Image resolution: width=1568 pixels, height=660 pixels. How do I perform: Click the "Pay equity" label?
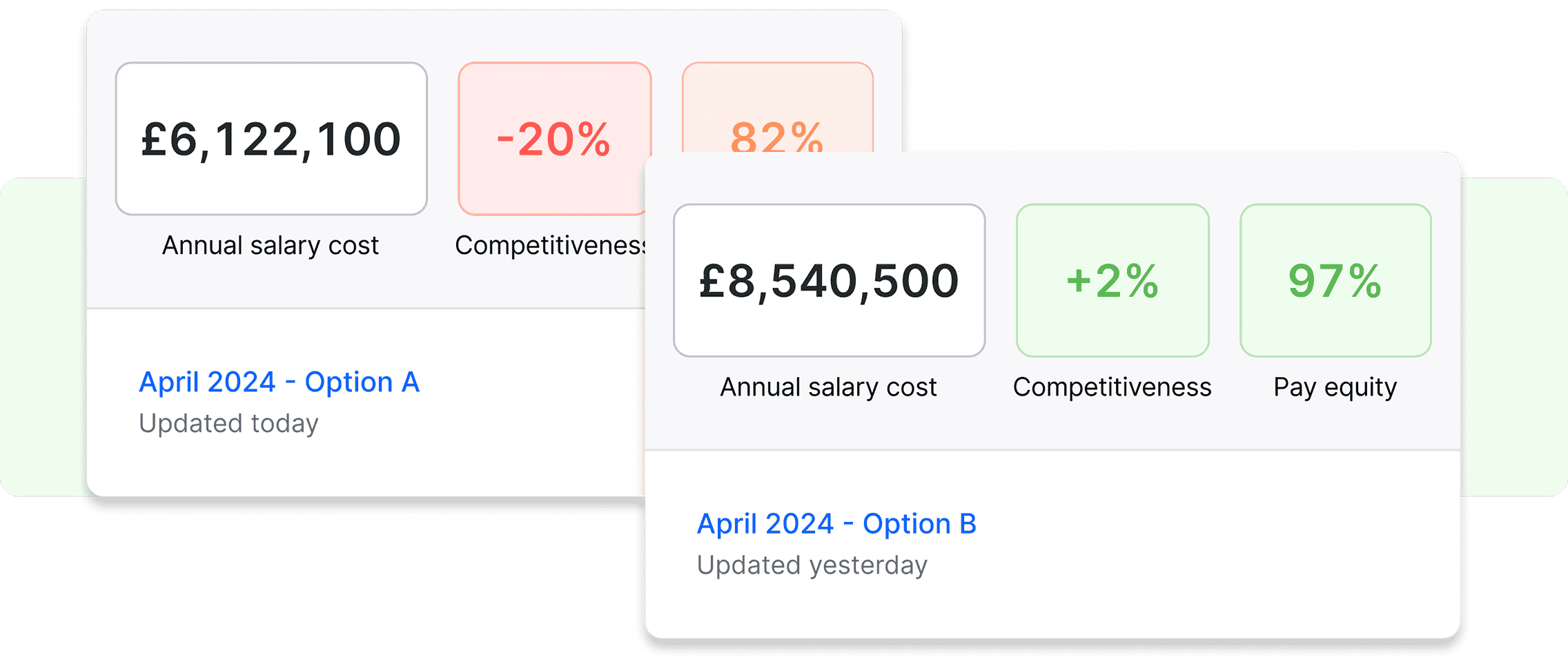click(1335, 387)
